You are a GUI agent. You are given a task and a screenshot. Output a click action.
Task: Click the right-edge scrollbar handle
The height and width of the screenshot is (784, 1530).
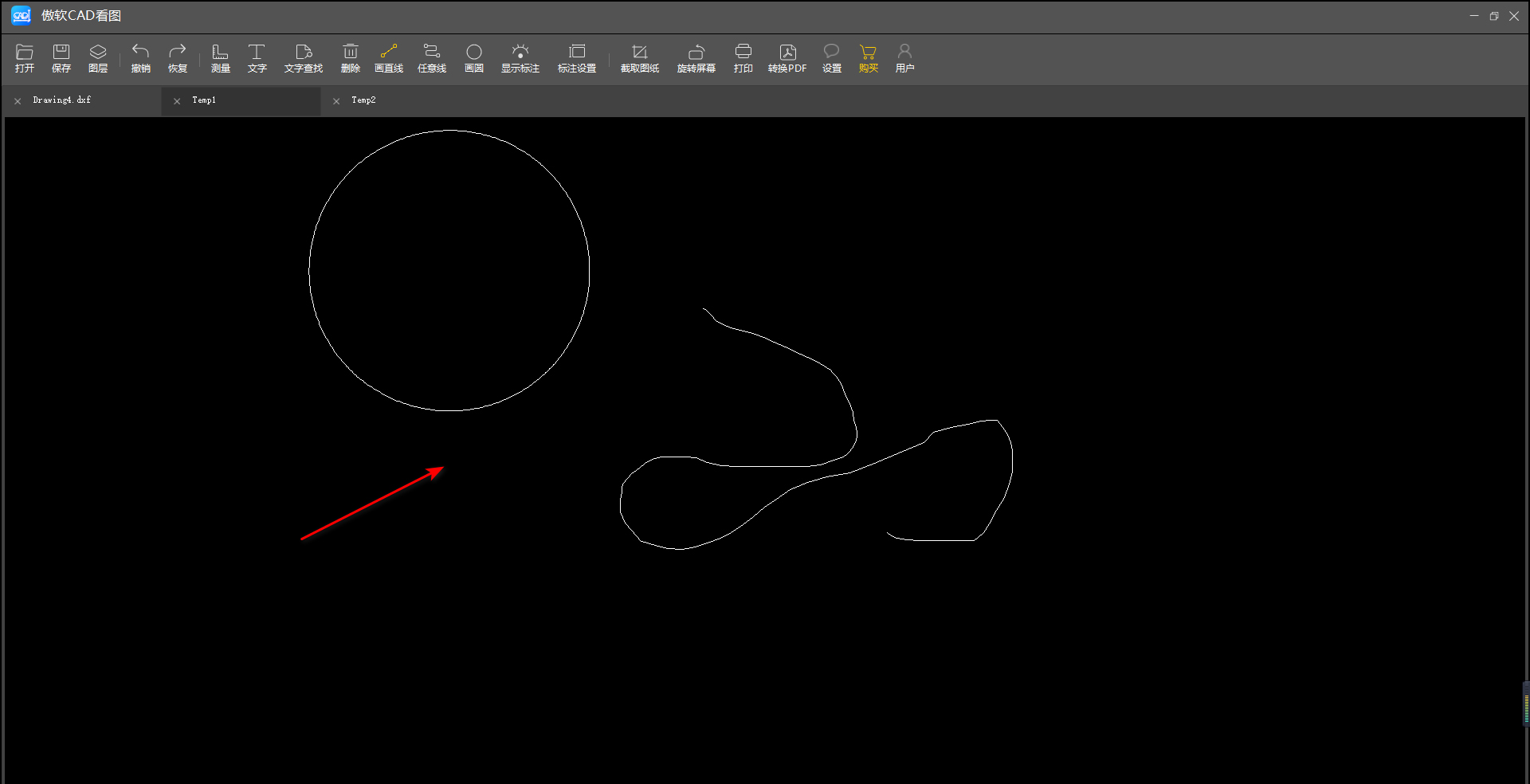(1526, 704)
